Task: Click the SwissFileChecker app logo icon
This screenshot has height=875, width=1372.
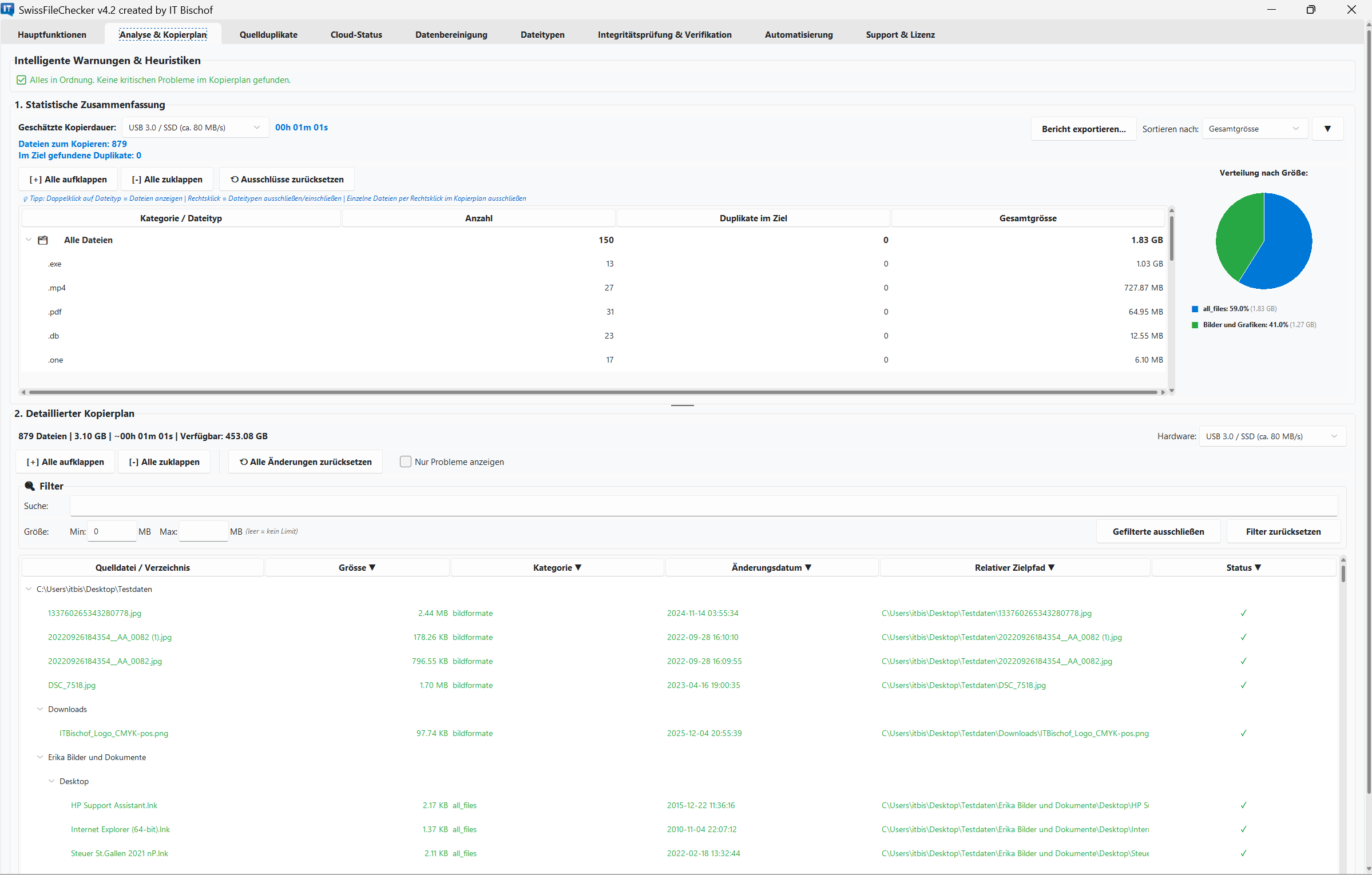Action: pyautogui.click(x=7, y=9)
